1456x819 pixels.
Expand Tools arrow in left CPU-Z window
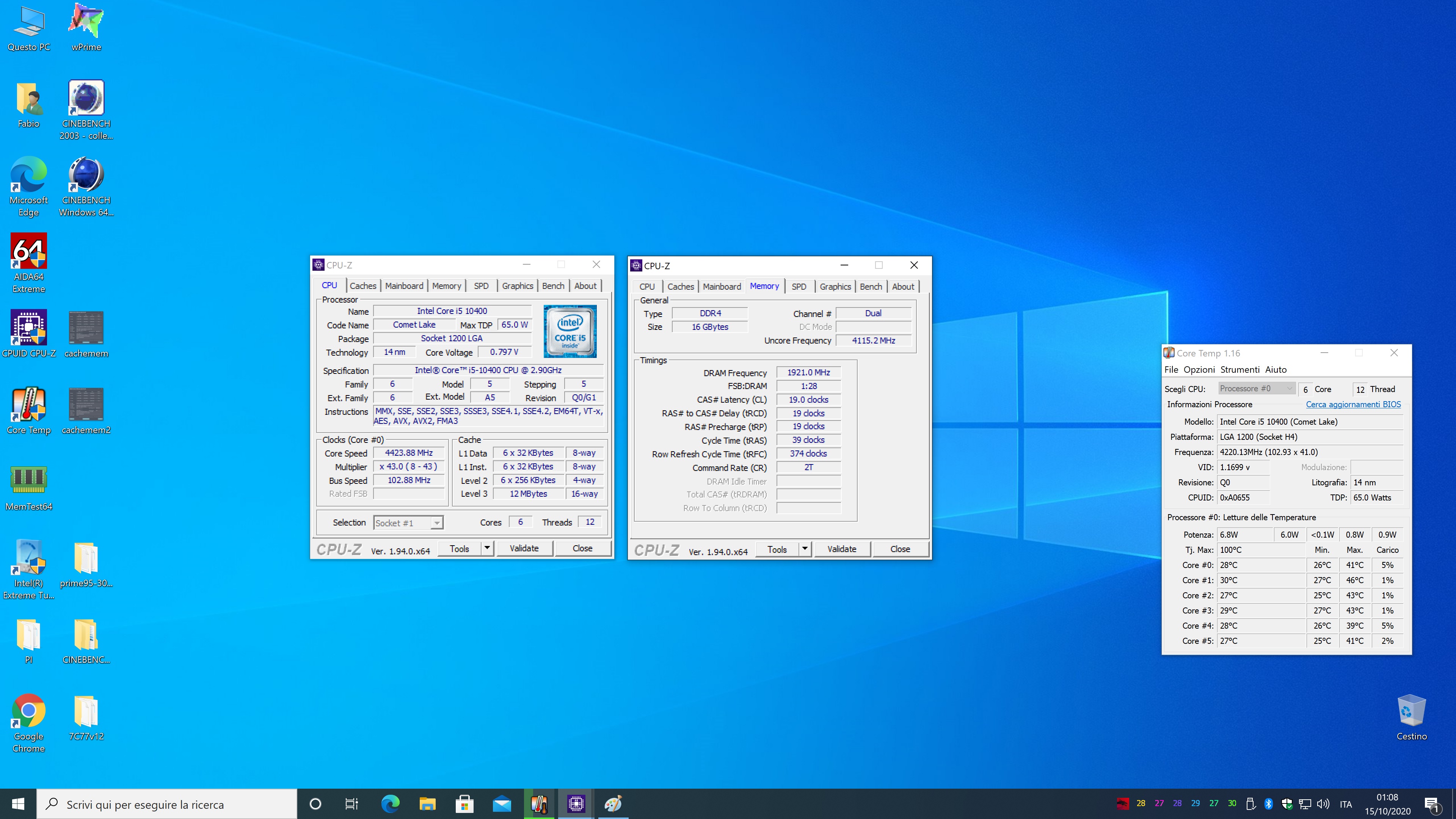pos(486,548)
